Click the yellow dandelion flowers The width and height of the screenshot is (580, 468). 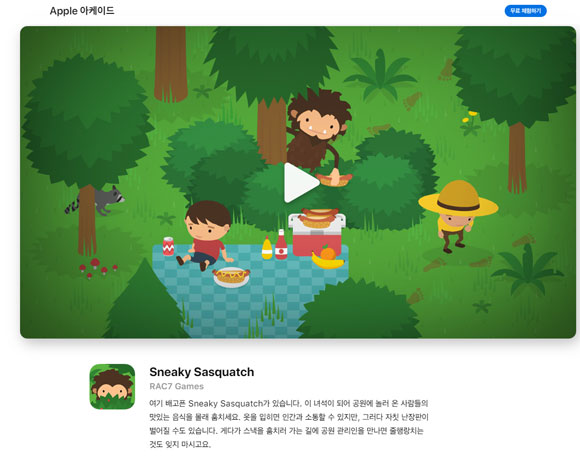(470, 123)
